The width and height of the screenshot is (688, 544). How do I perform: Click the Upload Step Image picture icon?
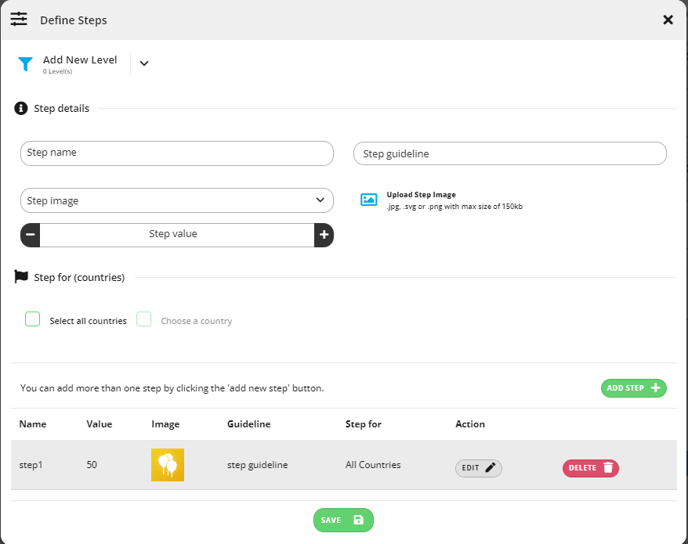point(369,200)
